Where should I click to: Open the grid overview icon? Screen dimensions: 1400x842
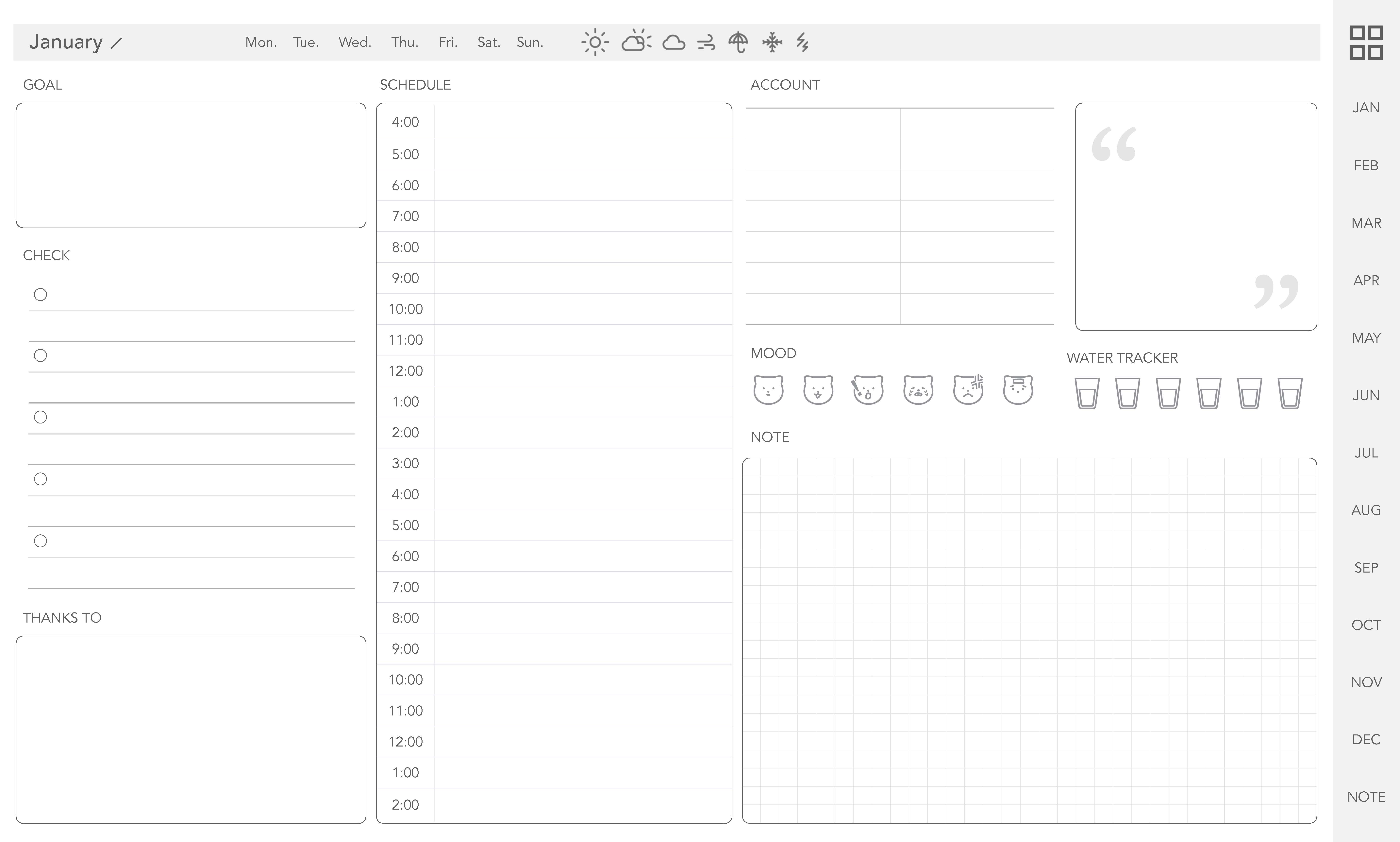pyautogui.click(x=1366, y=43)
